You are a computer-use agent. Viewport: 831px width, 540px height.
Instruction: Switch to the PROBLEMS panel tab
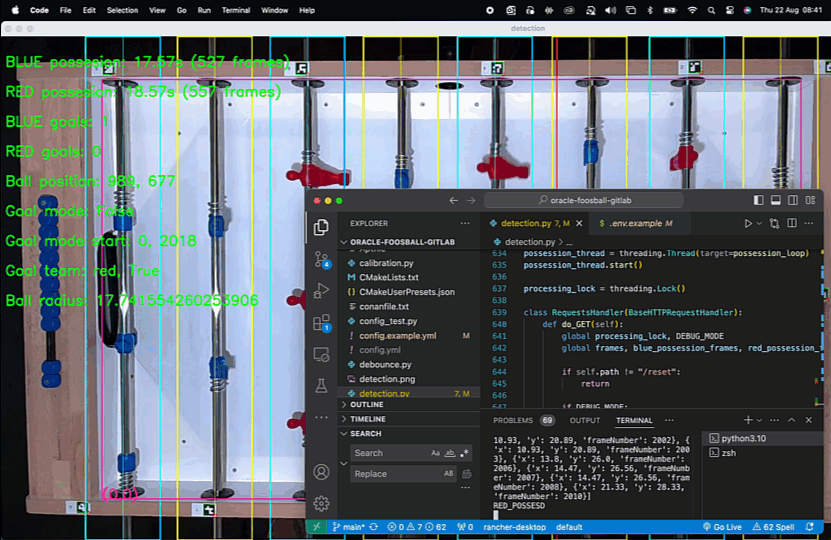513,420
